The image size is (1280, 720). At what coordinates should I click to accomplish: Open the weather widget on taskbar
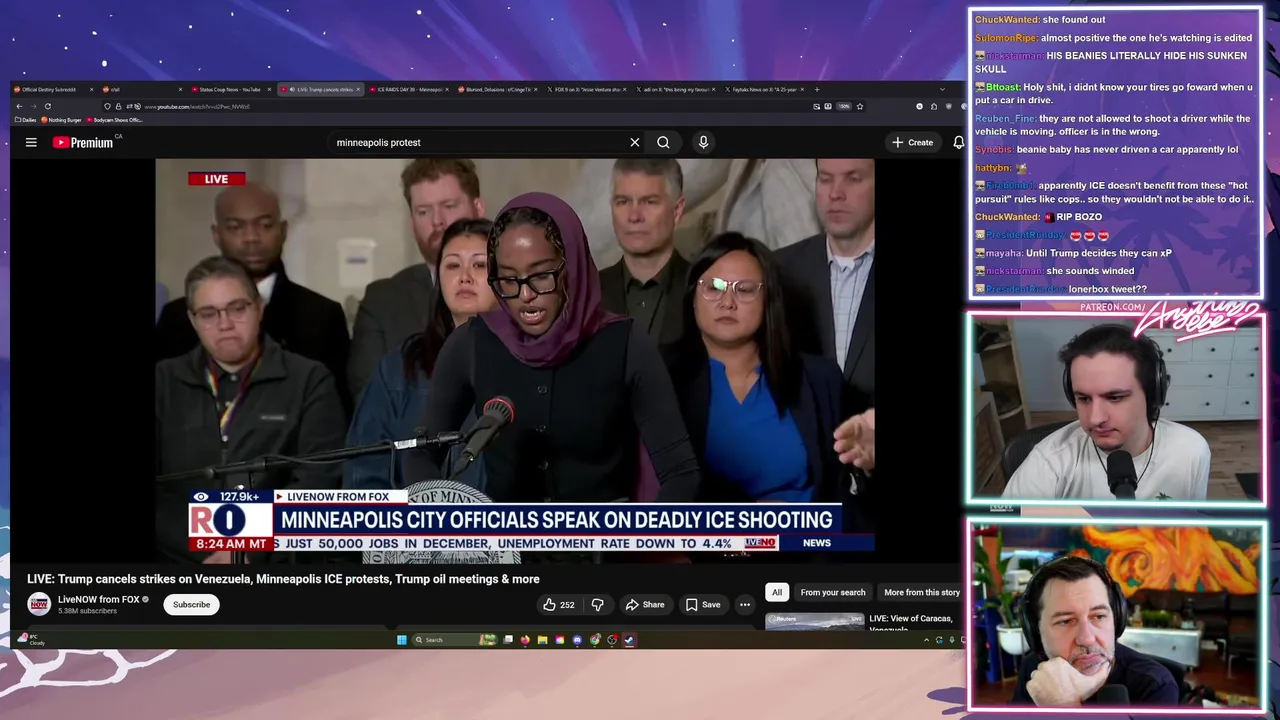tap(30, 640)
